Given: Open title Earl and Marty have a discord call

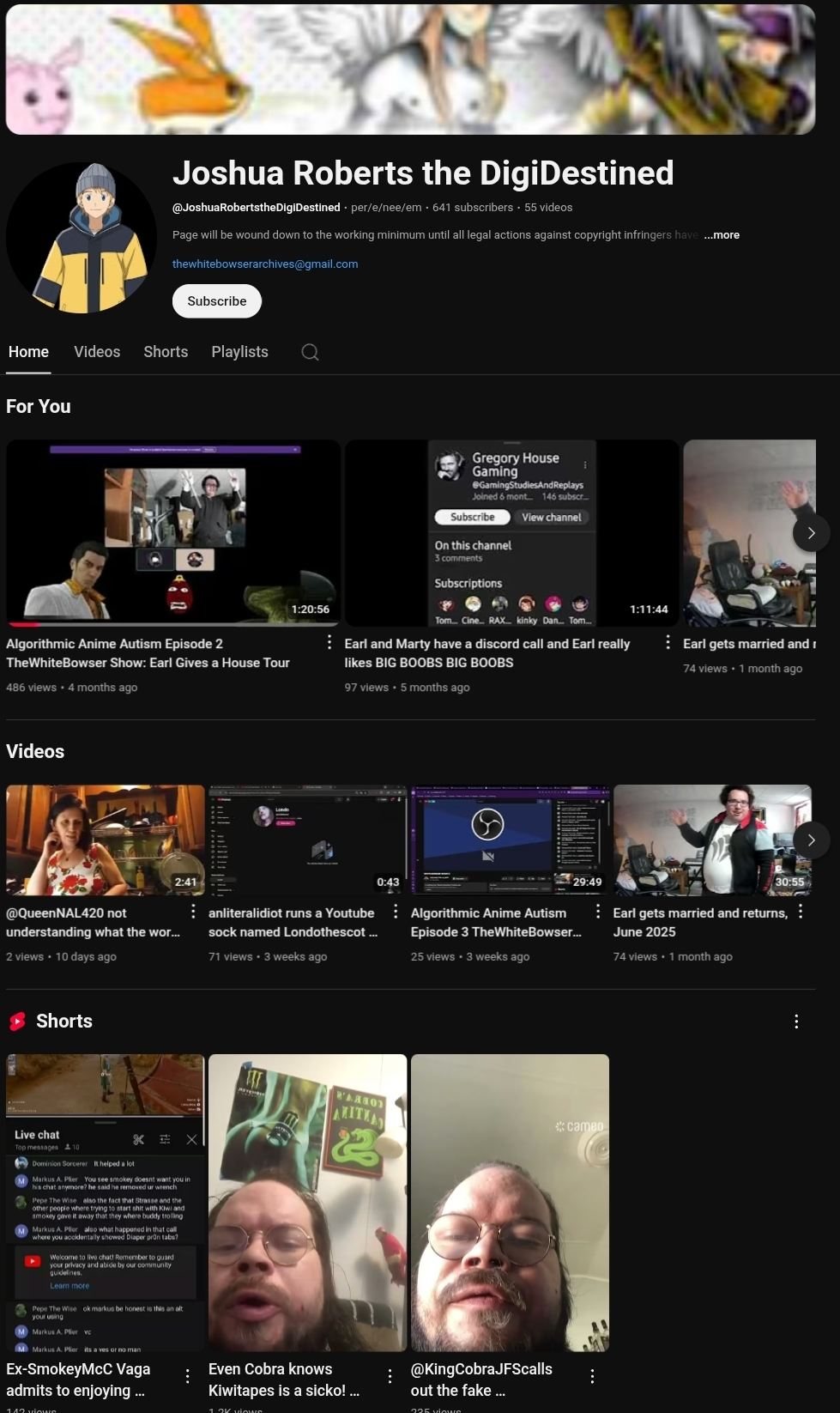Looking at the screenshot, I should pyautogui.click(x=487, y=653).
